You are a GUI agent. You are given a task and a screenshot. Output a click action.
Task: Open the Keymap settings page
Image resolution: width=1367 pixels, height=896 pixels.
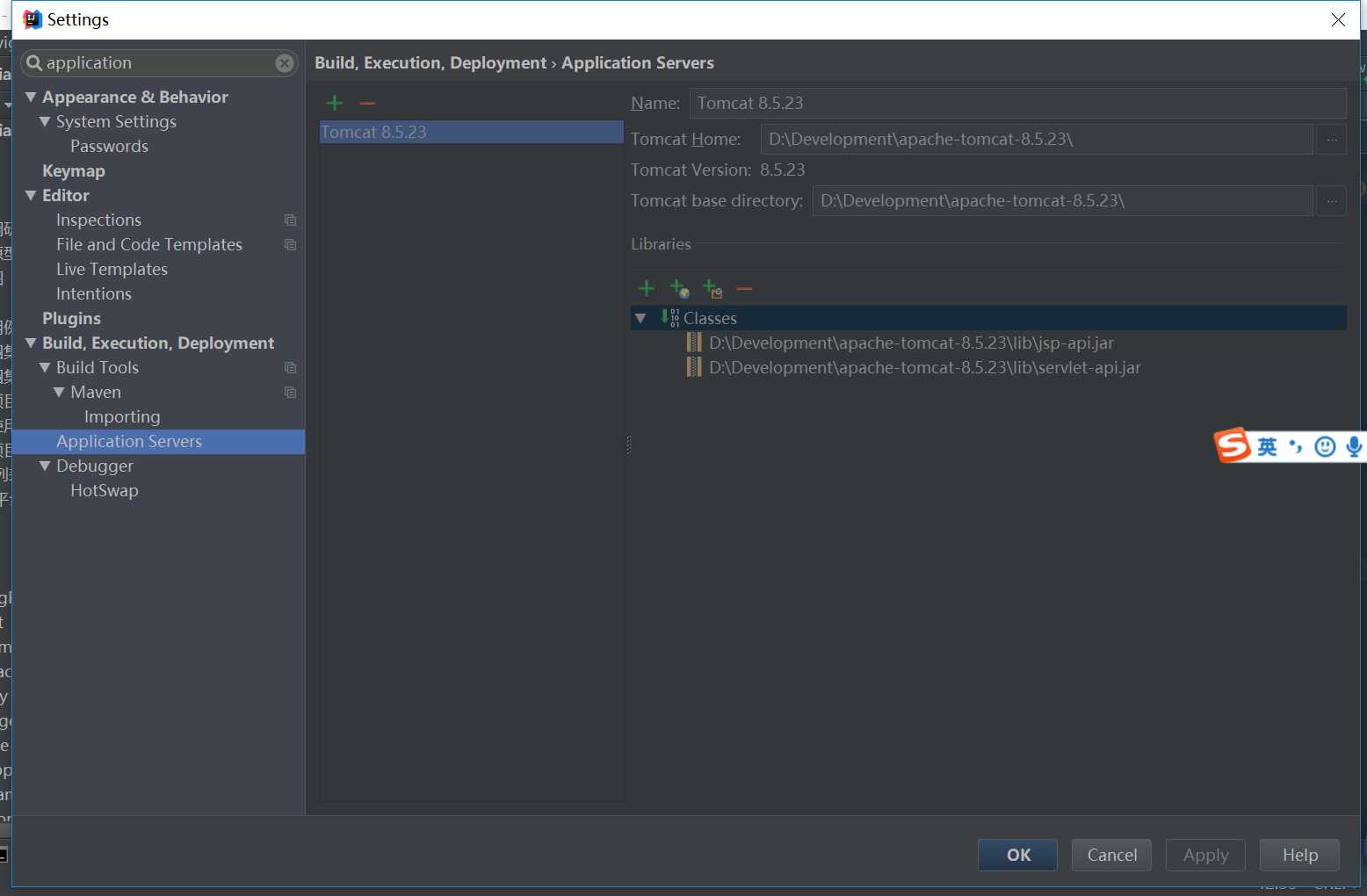tap(74, 170)
